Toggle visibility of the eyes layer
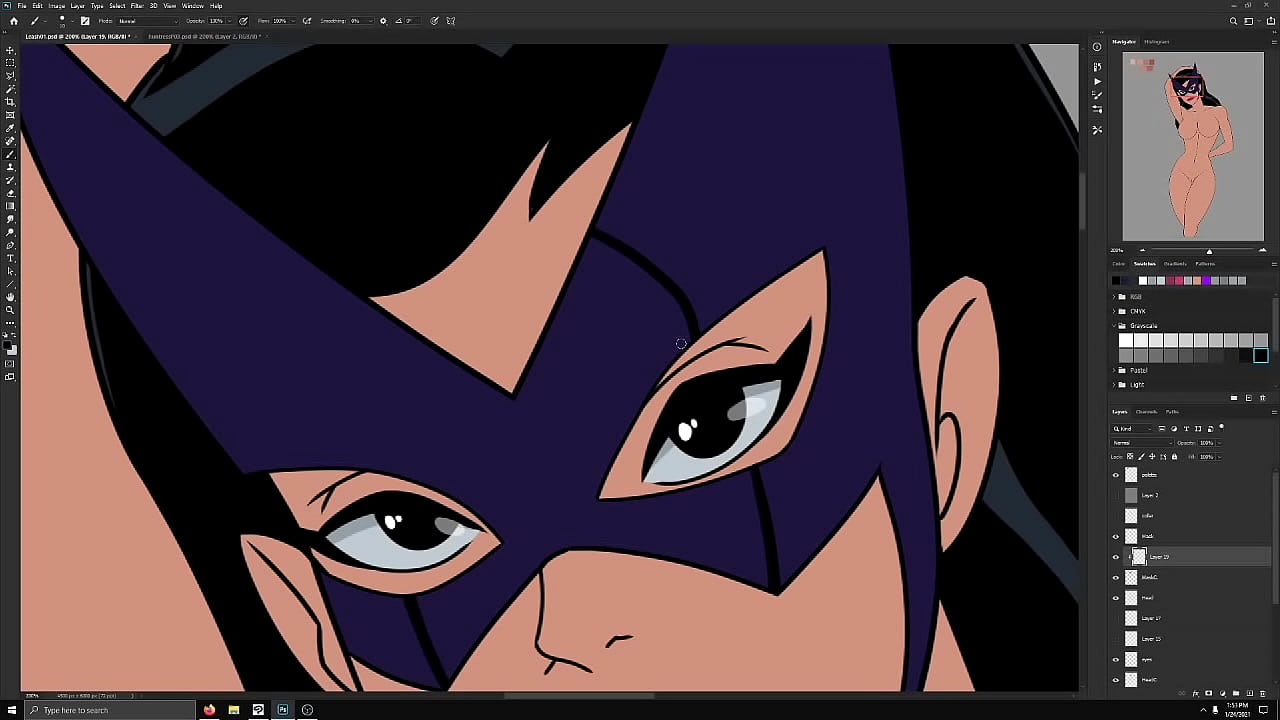Image resolution: width=1280 pixels, height=720 pixels. coord(1116,660)
